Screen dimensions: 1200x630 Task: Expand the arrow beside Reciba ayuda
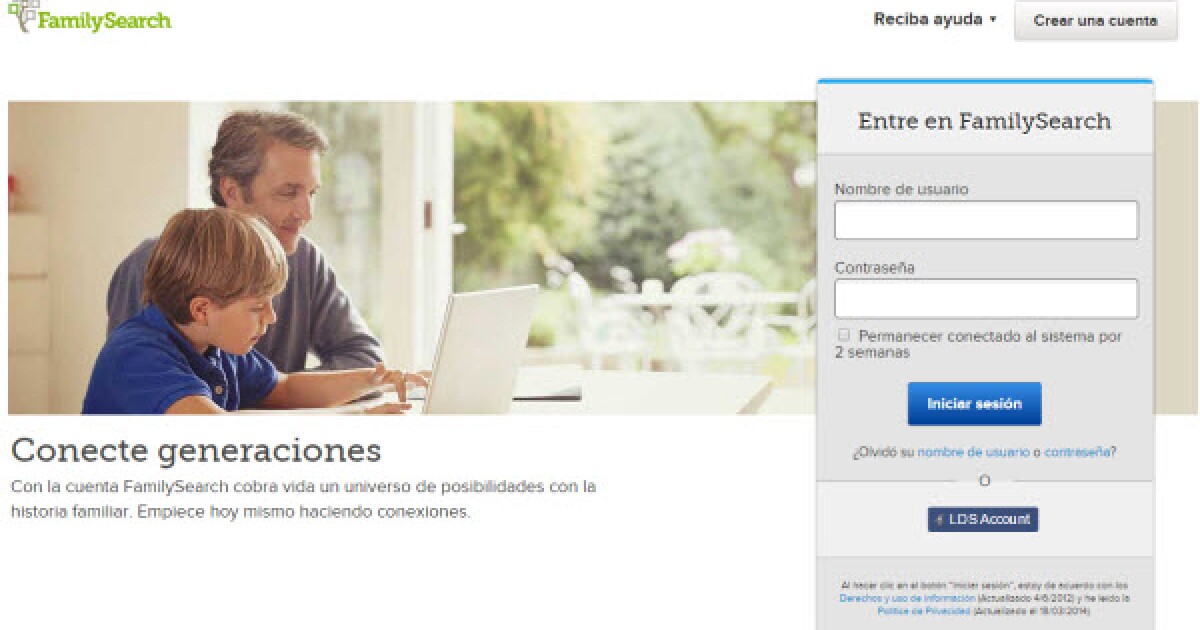993,20
